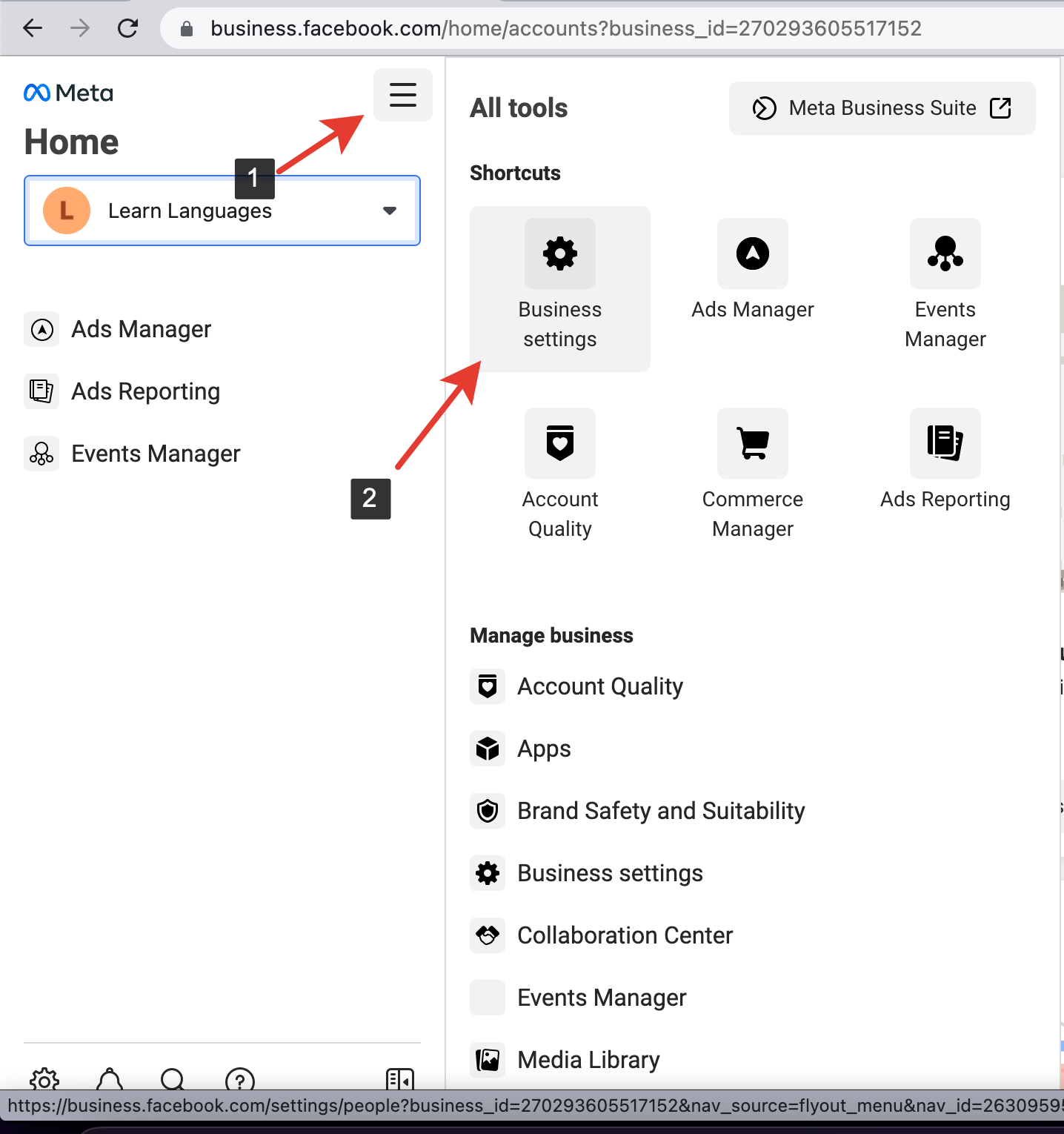Click the browser address bar URL

tap(565, 28)
